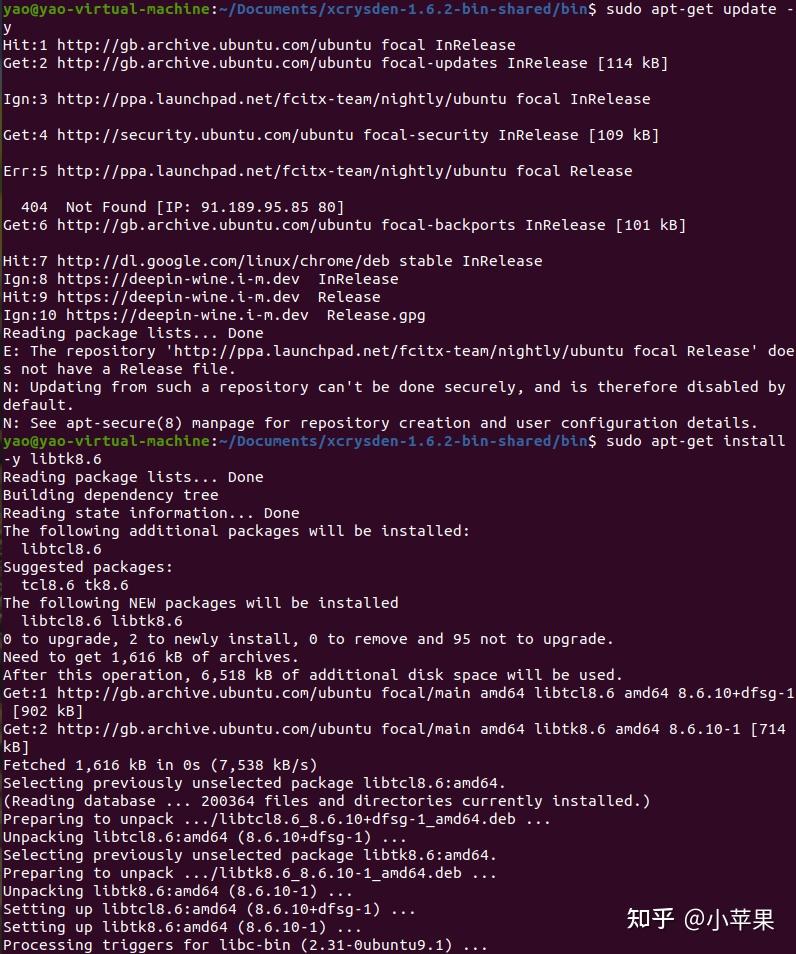Click the 'tcl8.6 tk8.6' suggested packages text
Image resolution: width=796 pixels, height=954 pixels.
pyautogui.click(x=75, y=585)
